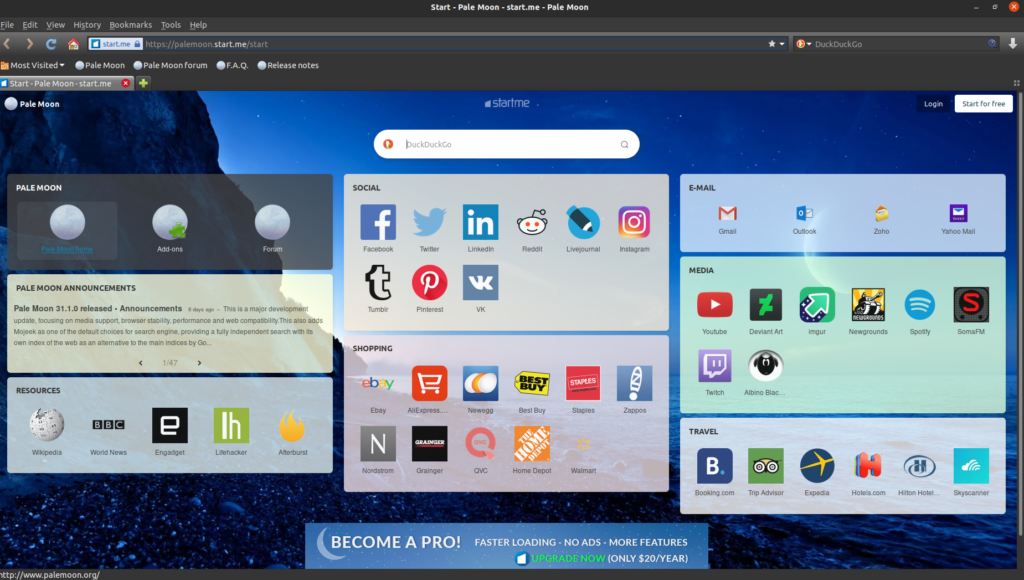Click the Newegg shortcut

(480, 383)
